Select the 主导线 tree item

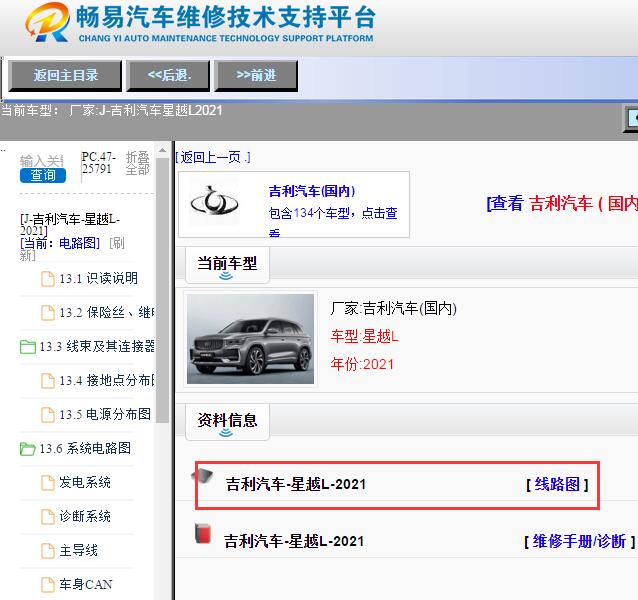click(x=79, y=551)
